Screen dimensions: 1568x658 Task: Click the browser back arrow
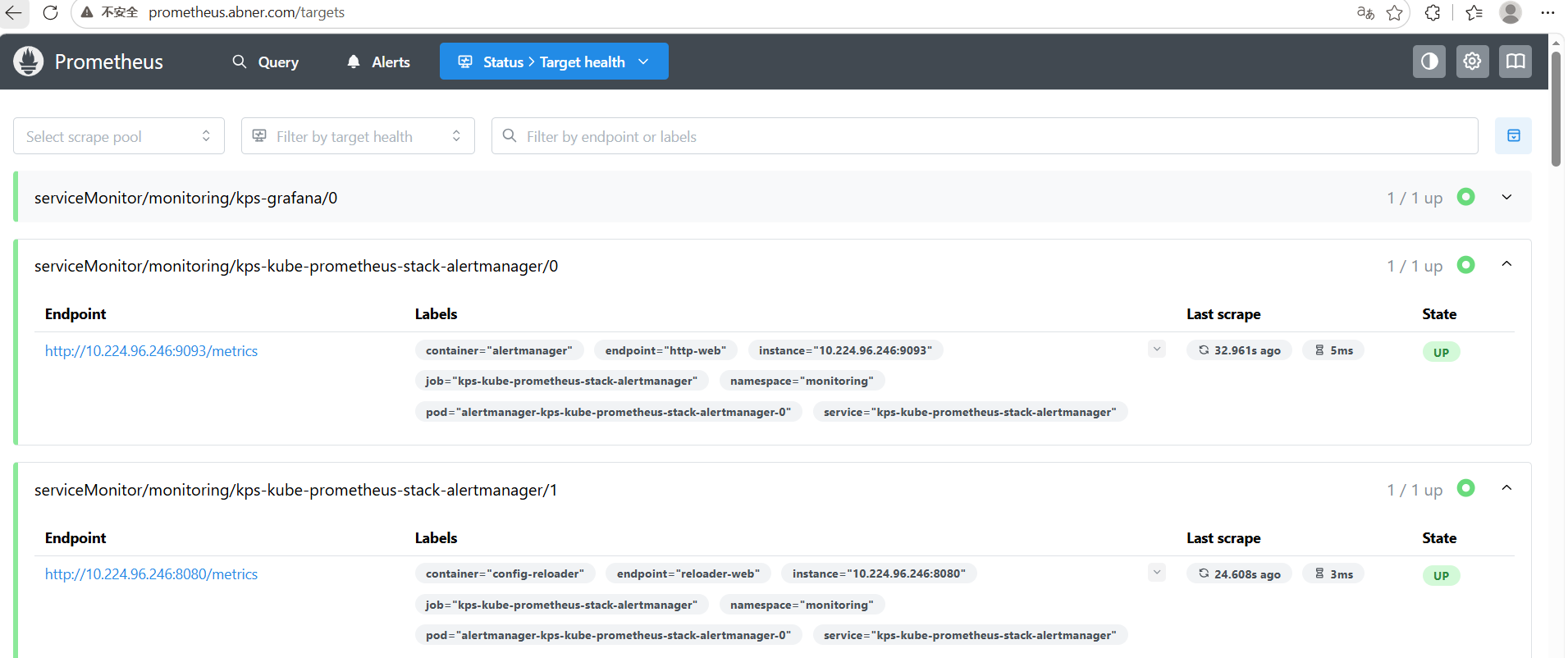(x=14, y=12)
